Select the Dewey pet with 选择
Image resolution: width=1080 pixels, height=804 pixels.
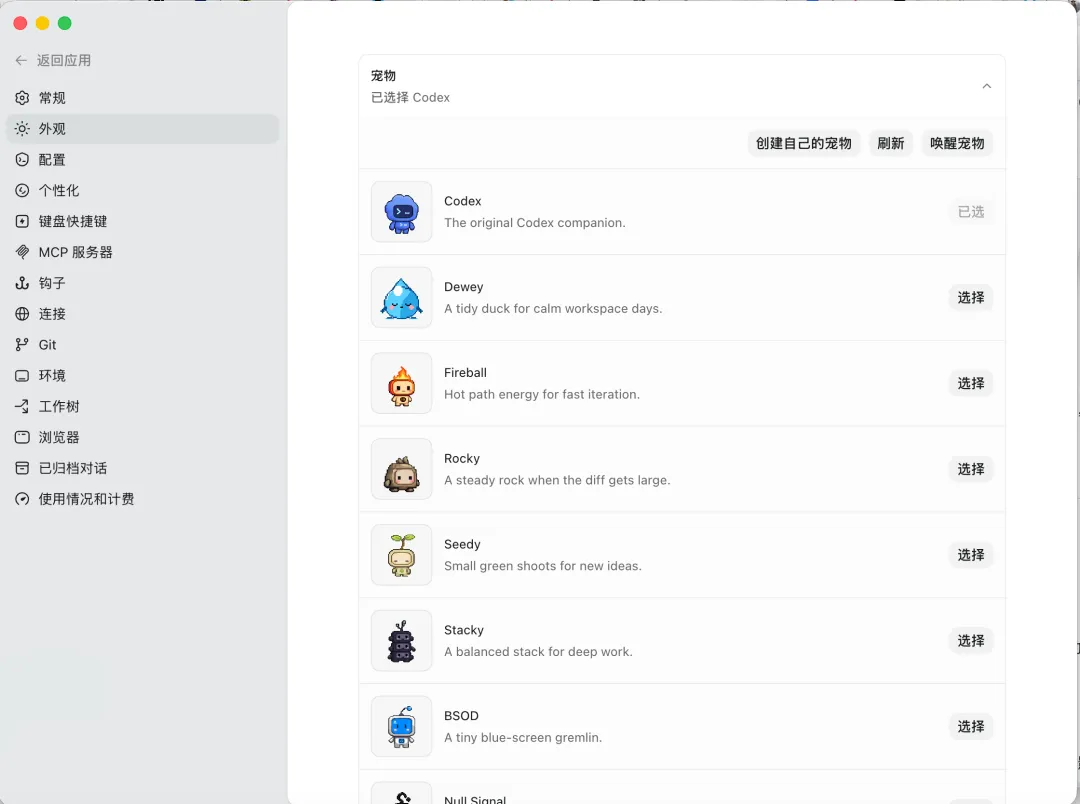(x=970, y=298)
